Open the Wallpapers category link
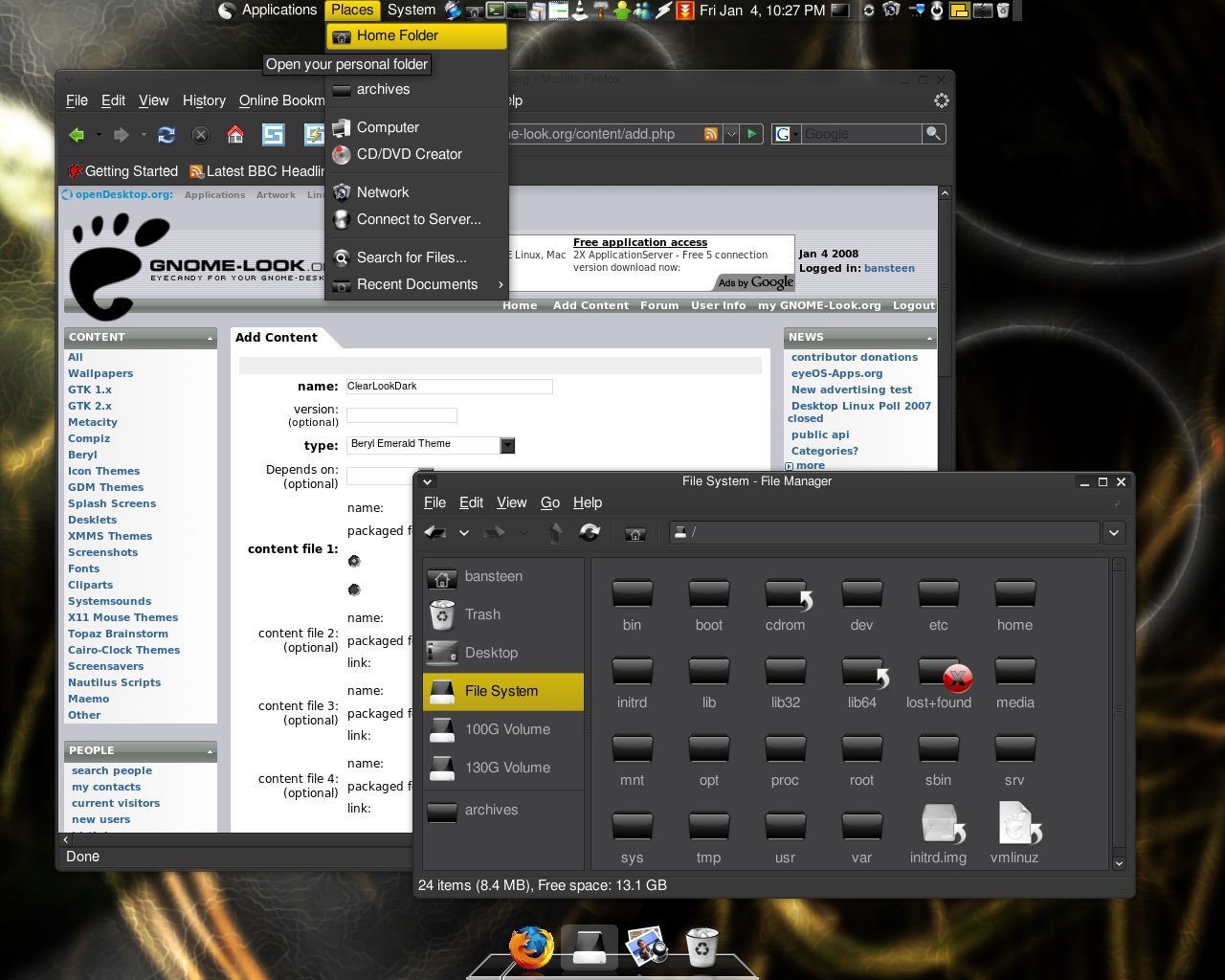This screenshot has height=980, width=1225. click(x=100, y=373)
